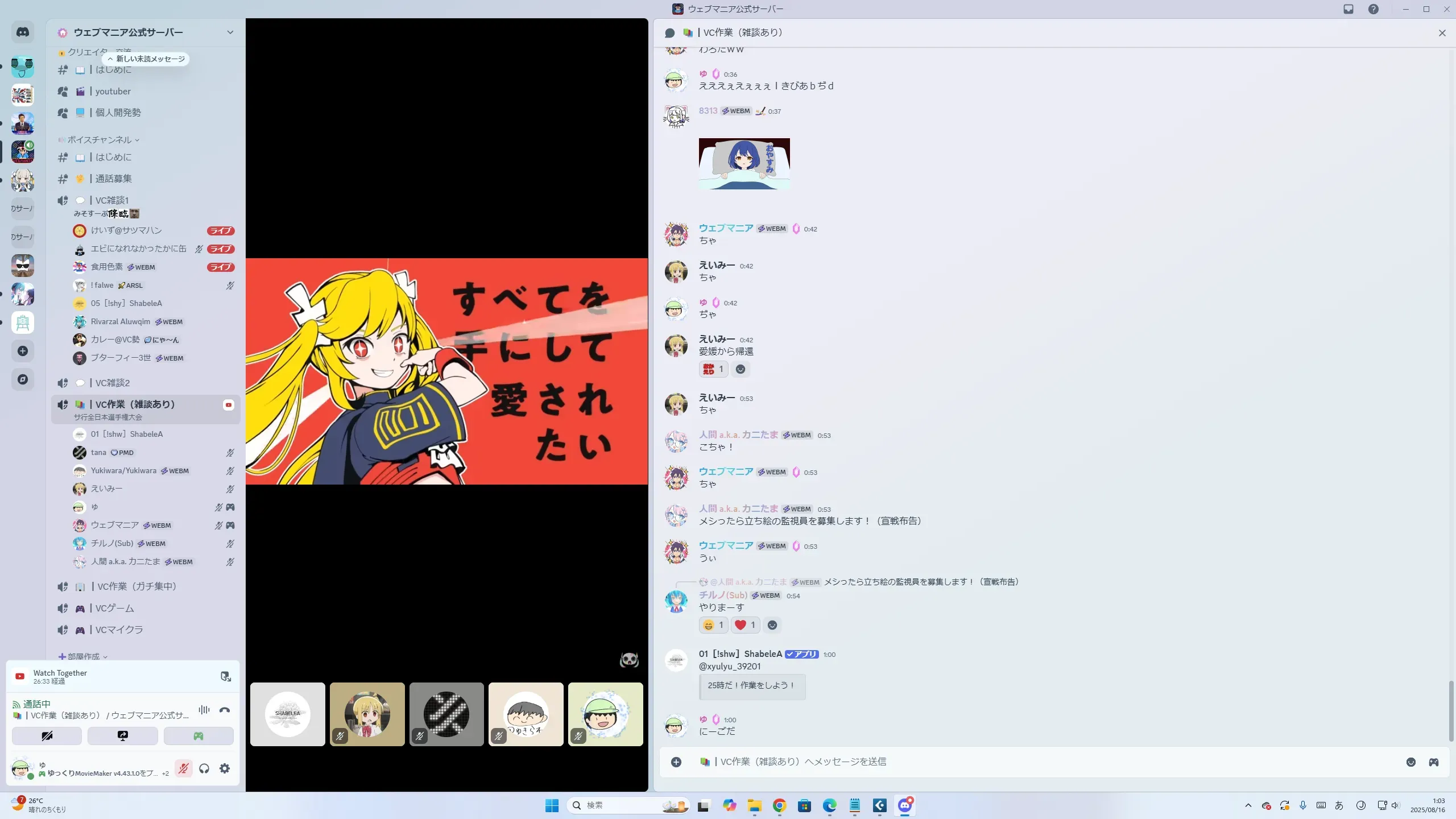Click the add a server plus icon
1456x819 pixels.
(23, 351)
